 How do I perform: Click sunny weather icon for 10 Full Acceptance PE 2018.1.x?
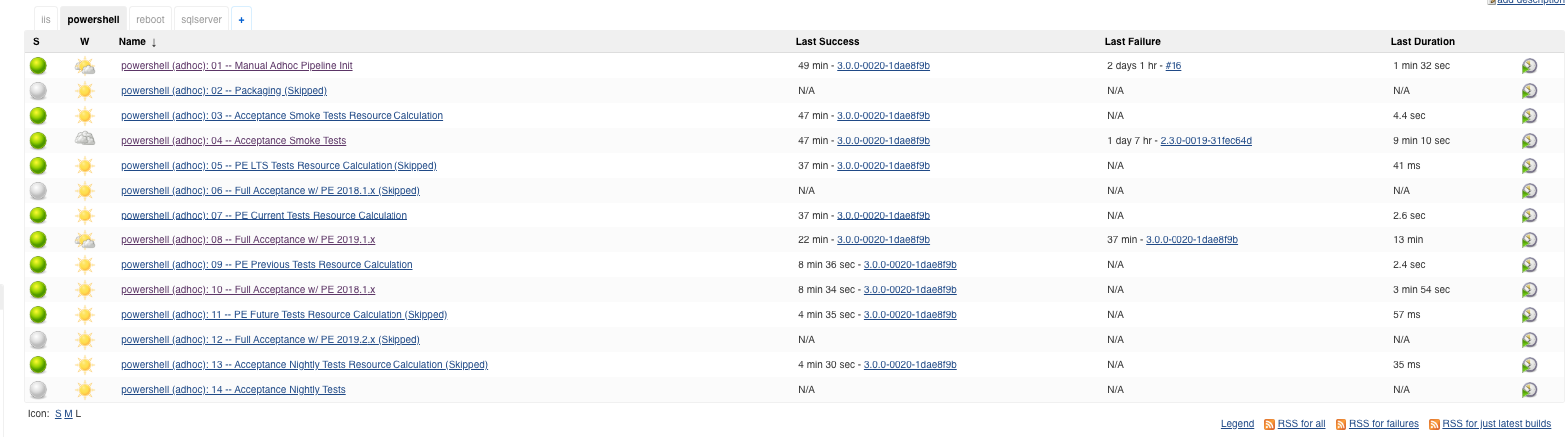pyautogui.click(x=85, y=290)
